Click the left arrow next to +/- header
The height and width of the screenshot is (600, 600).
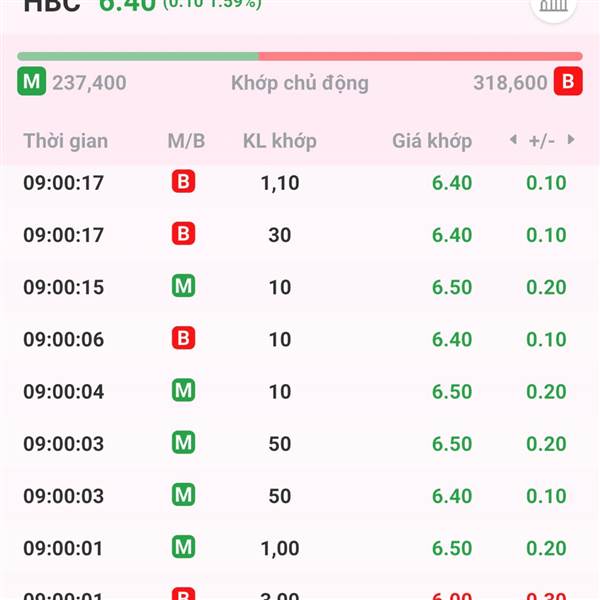point(514,140)
